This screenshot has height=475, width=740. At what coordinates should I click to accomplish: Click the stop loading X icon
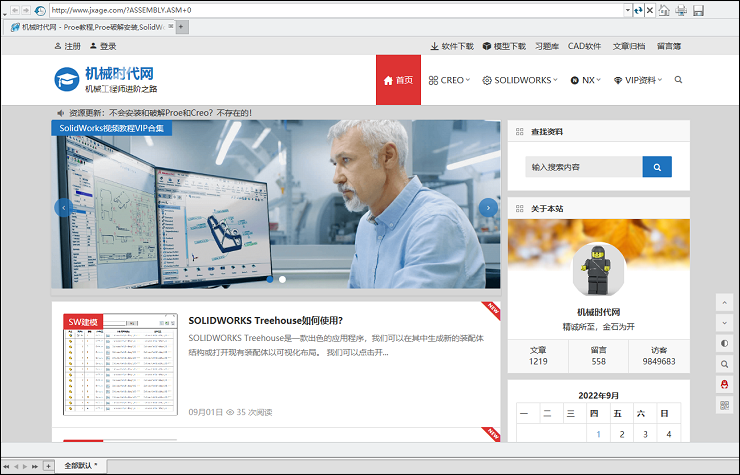click(x=650, y=10)
